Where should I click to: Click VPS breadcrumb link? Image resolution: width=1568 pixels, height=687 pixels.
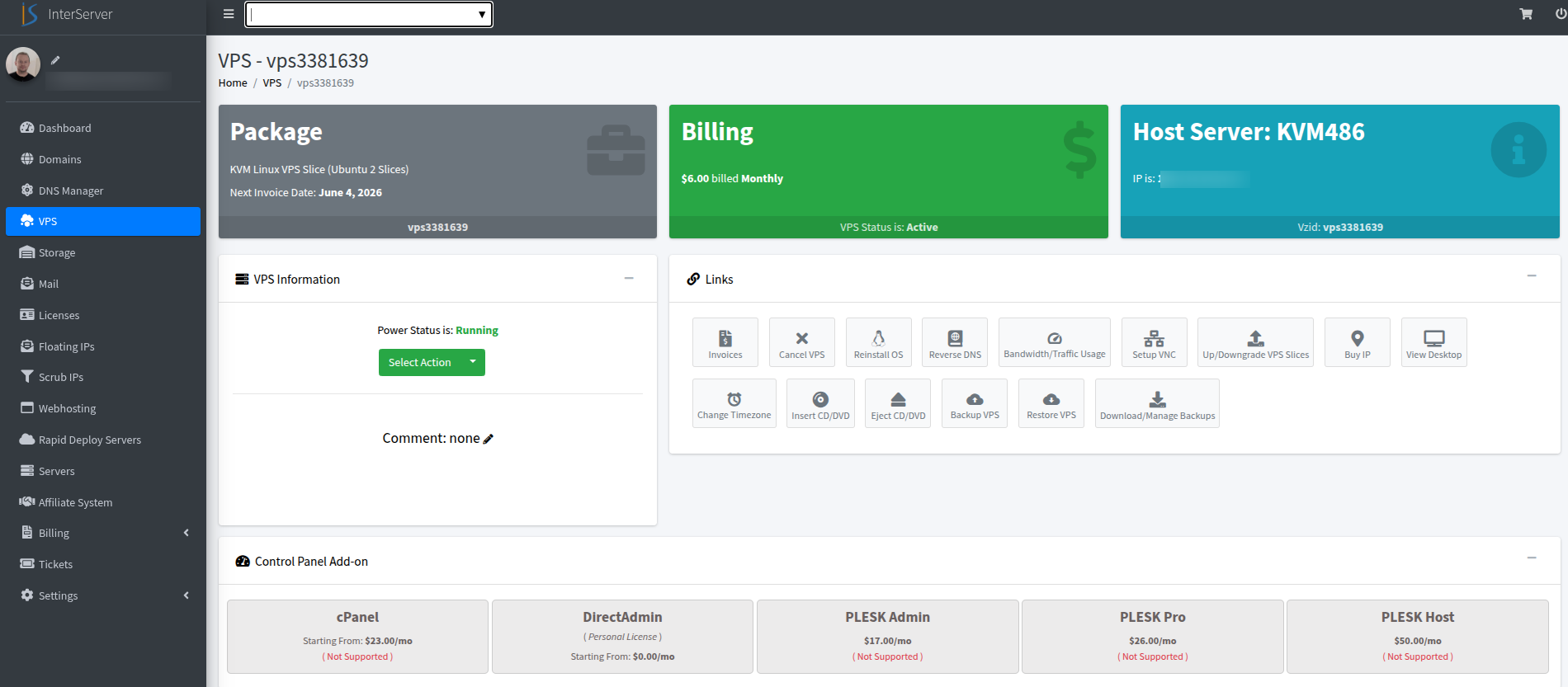(x=272, y=82)
